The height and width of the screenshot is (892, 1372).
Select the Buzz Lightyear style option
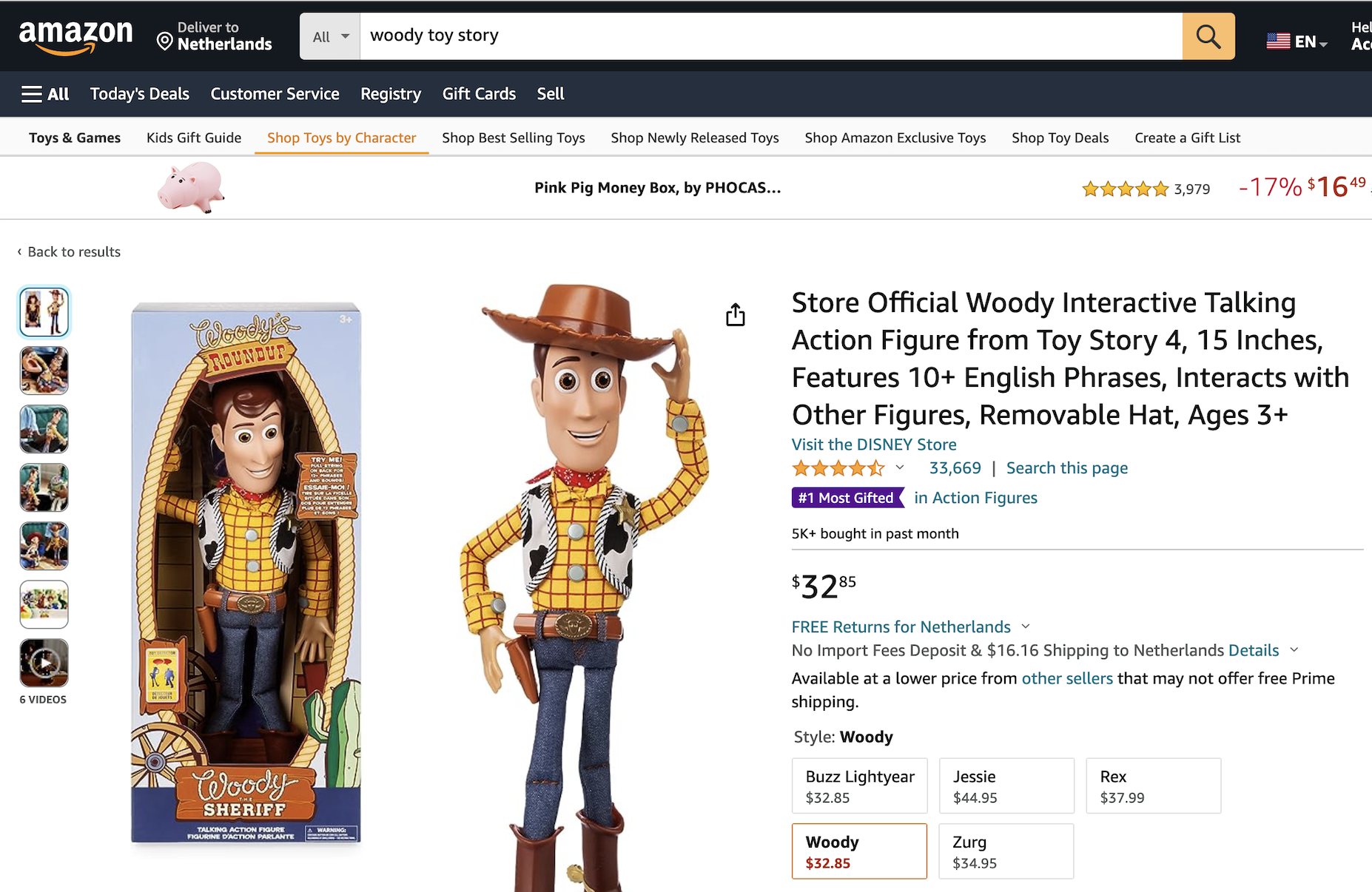pyautogui.click(x=859, y=785)
